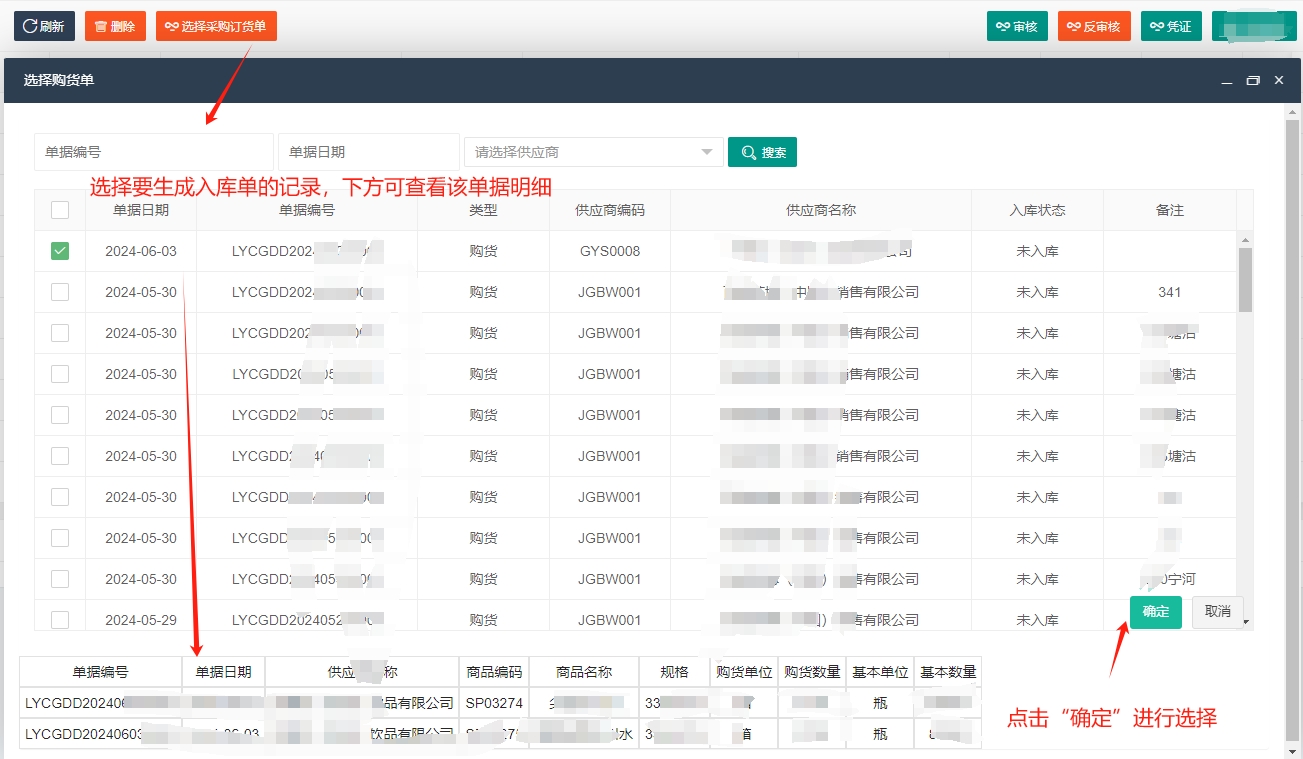Click the 单据日期 column header in top table

coord(141,210)
